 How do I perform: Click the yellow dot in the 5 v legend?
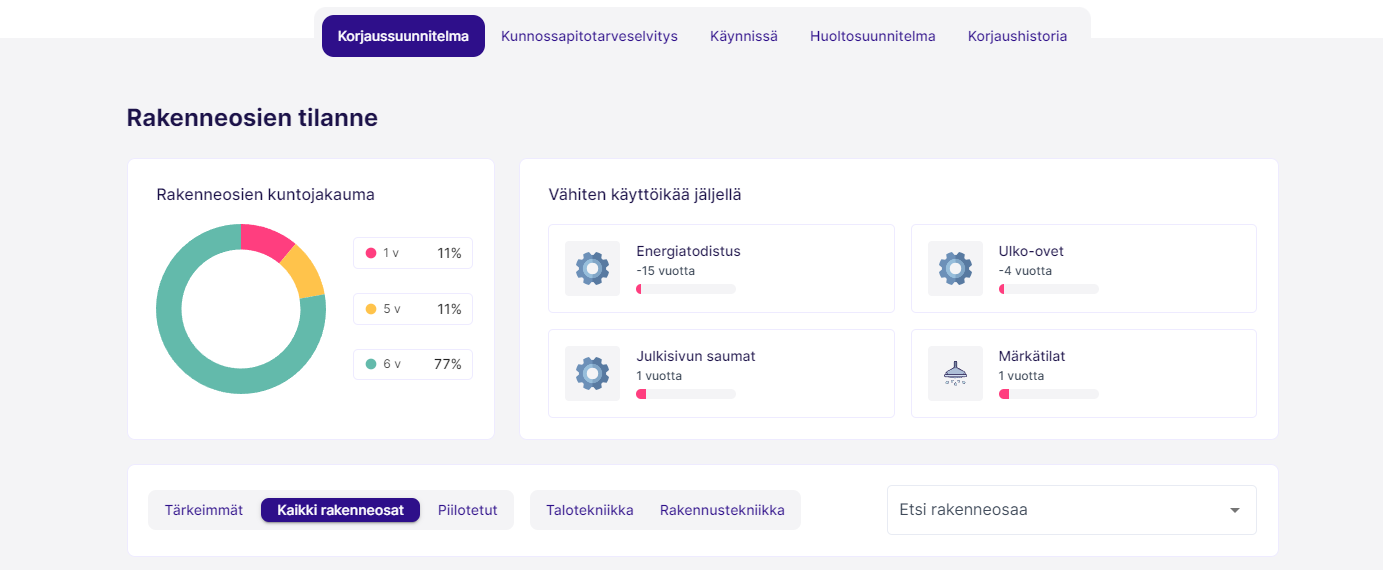pos(371,309)
